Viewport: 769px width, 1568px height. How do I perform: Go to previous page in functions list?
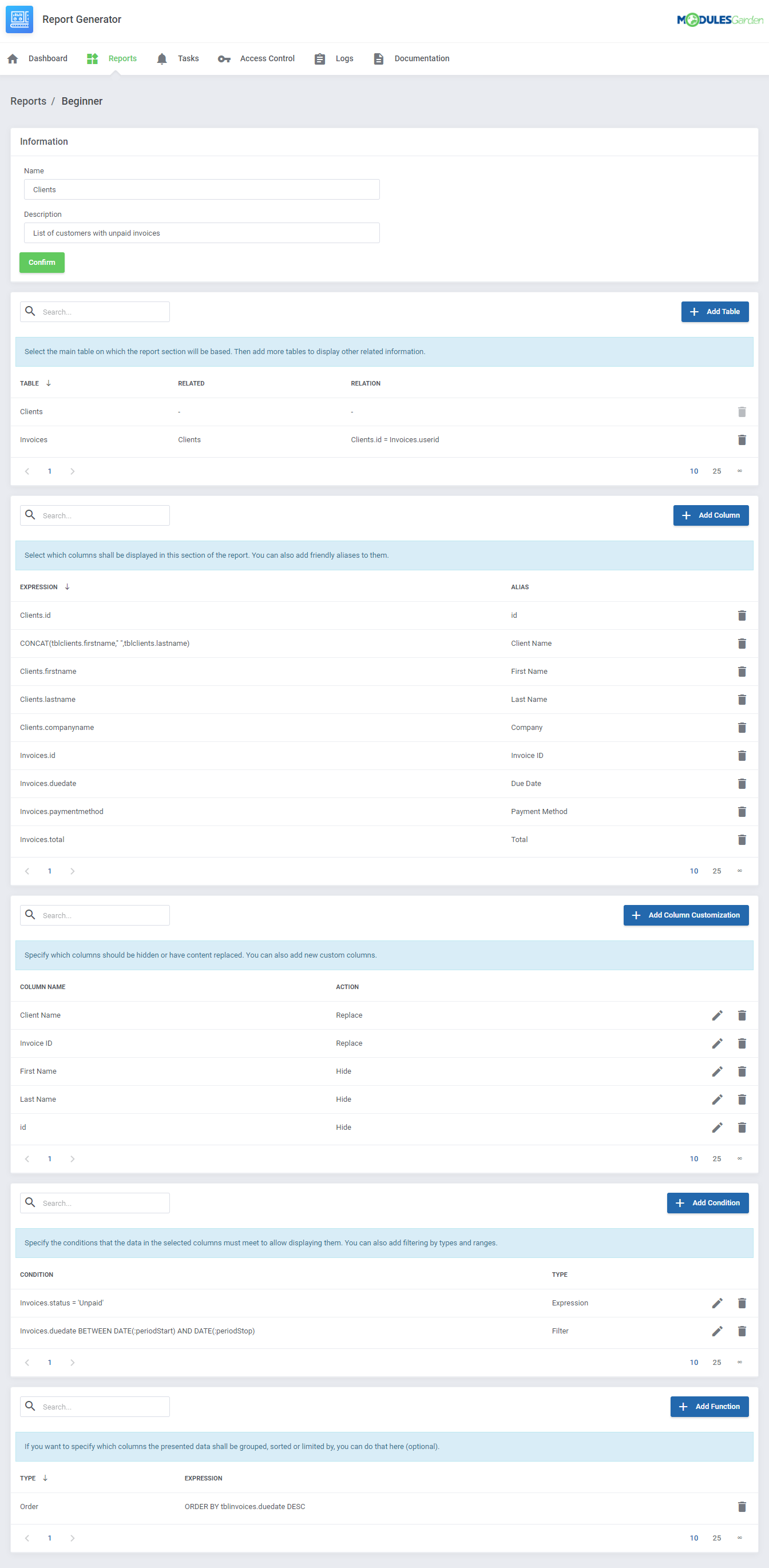[27, 1538]
